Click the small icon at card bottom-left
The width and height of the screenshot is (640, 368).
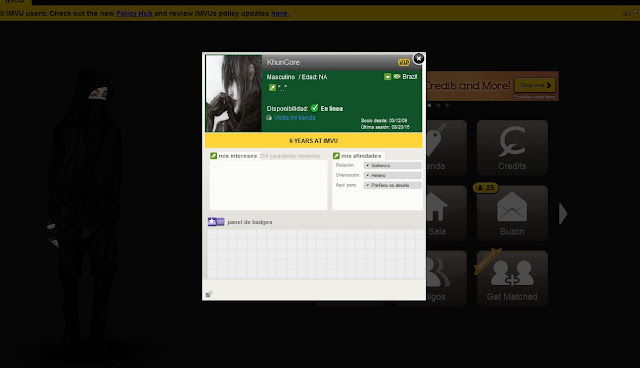(x=209, y=294)
